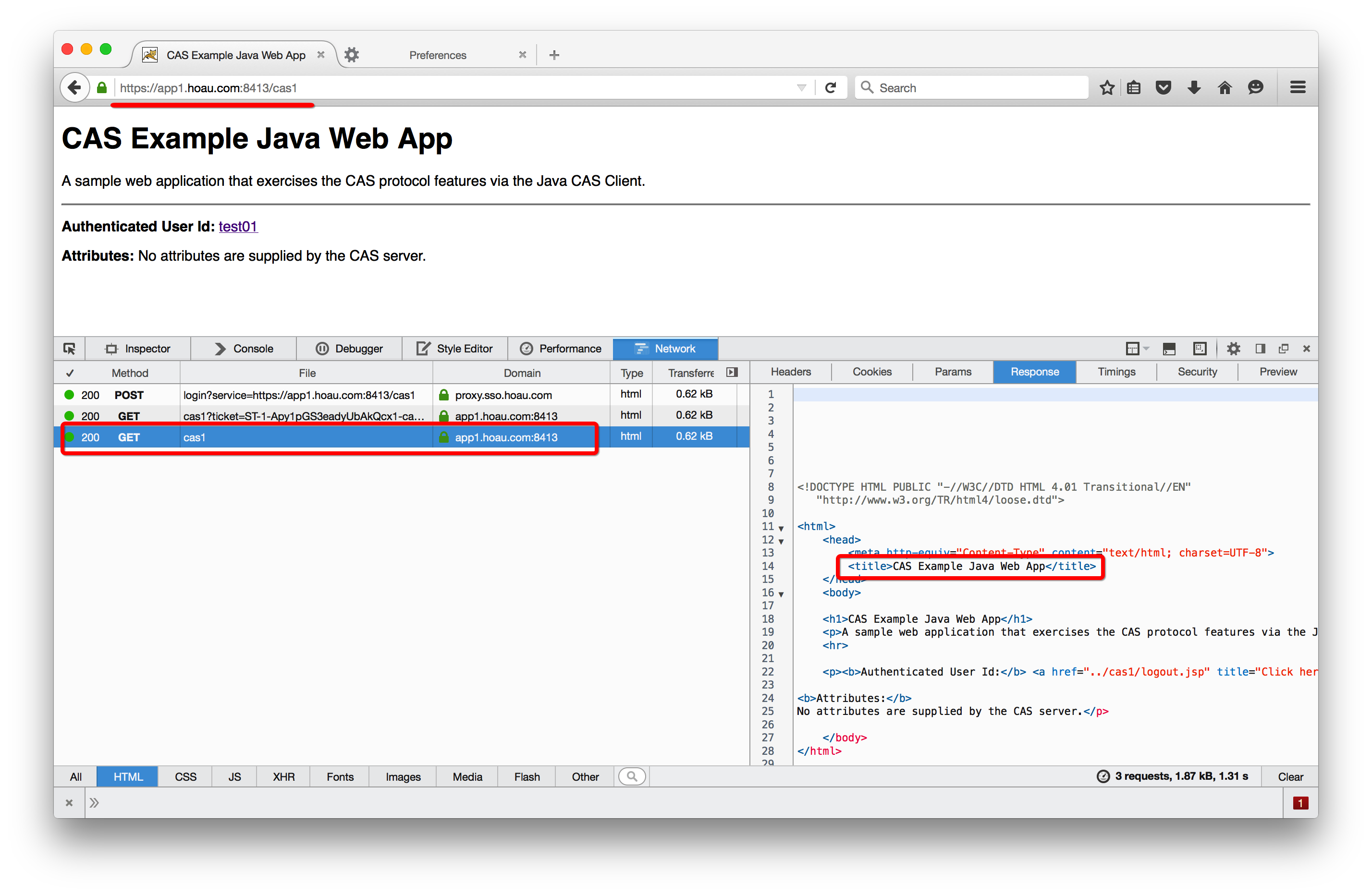Click the red error count badge
This screenshot has height=895, width=1372.
point(1300,803)
